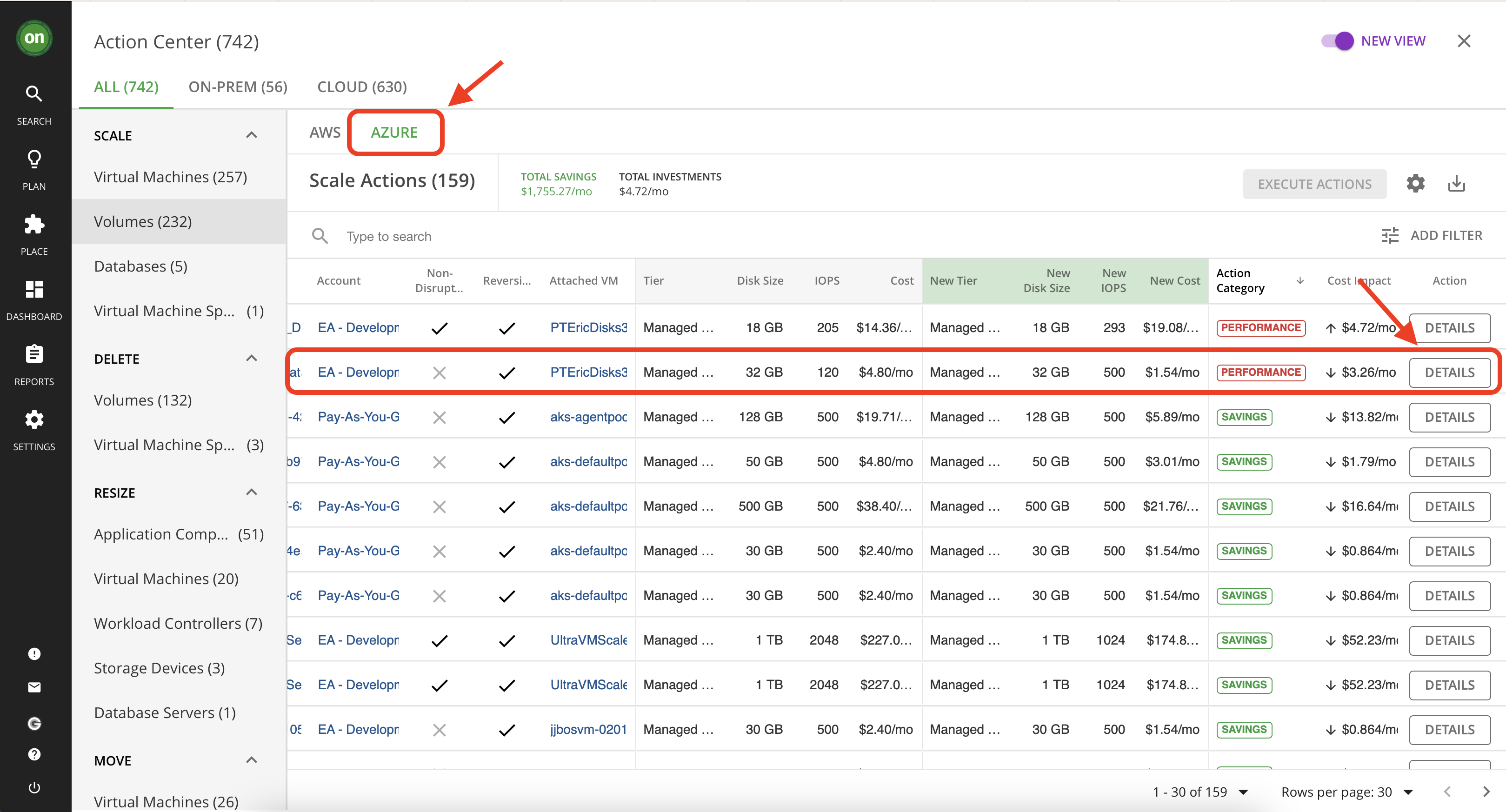Collapse the Delete section chevron
Screen dimensions: 1506x812
tap(252, 359)
